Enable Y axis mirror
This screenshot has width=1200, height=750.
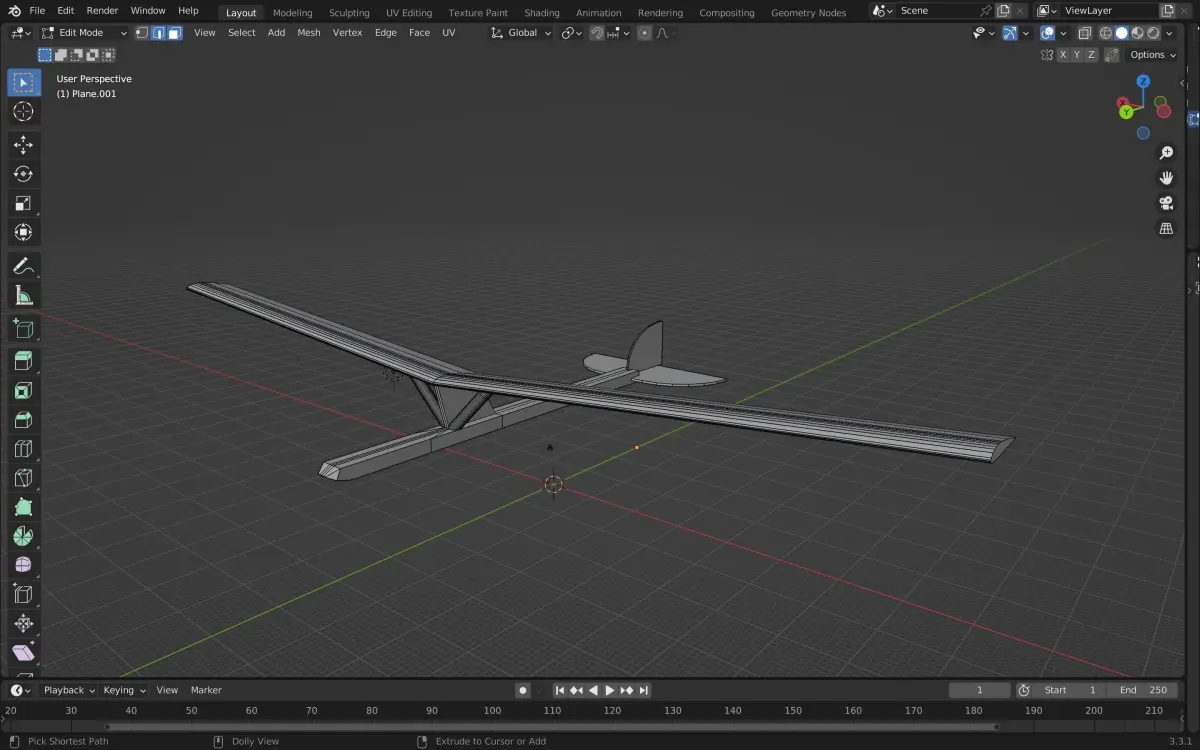click(x=1077, y=55)
